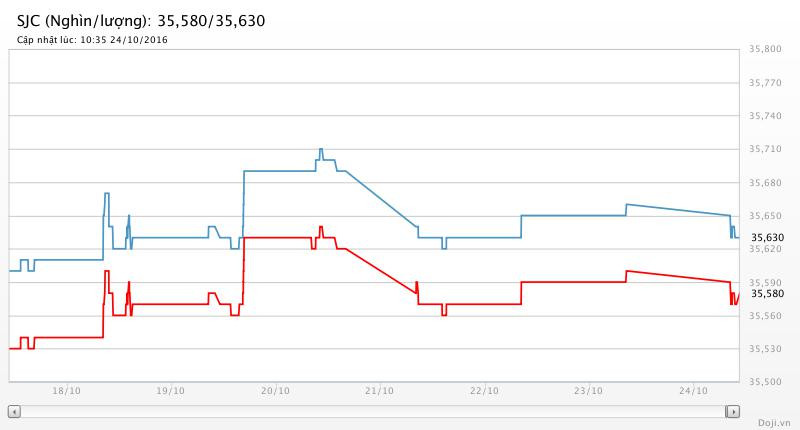Click the 18/10 date axis label

point(66,391)
